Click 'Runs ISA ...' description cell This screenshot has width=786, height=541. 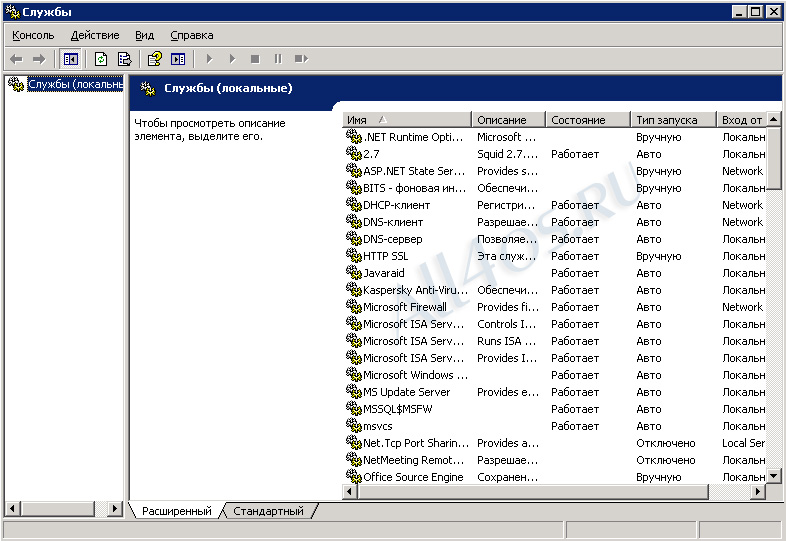click(506, 340)
